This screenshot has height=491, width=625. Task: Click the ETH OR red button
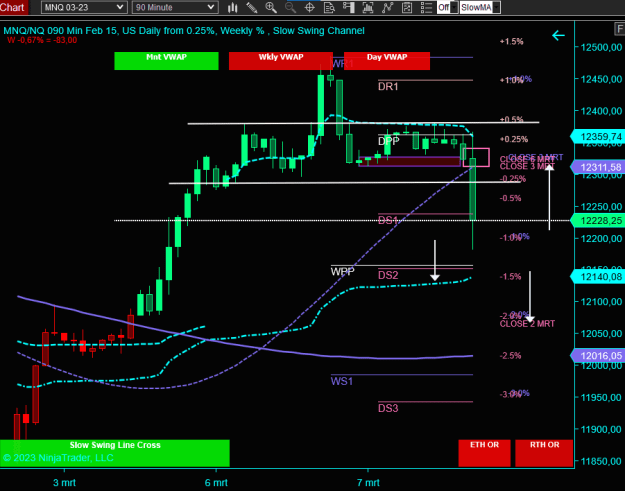click(x=484, y=453)
